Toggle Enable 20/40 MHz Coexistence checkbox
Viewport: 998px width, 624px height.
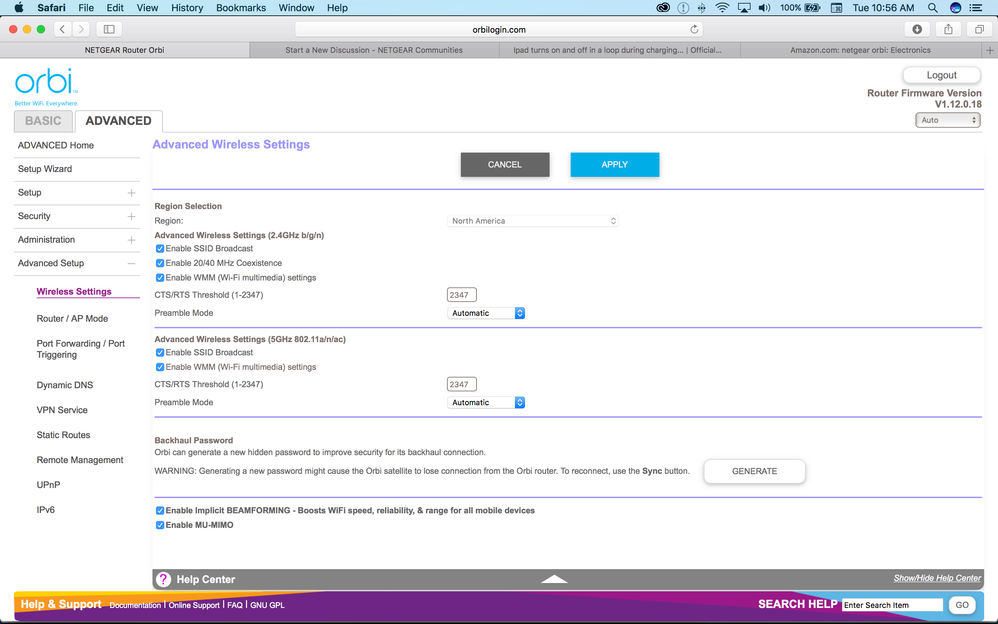pos(160,263)
